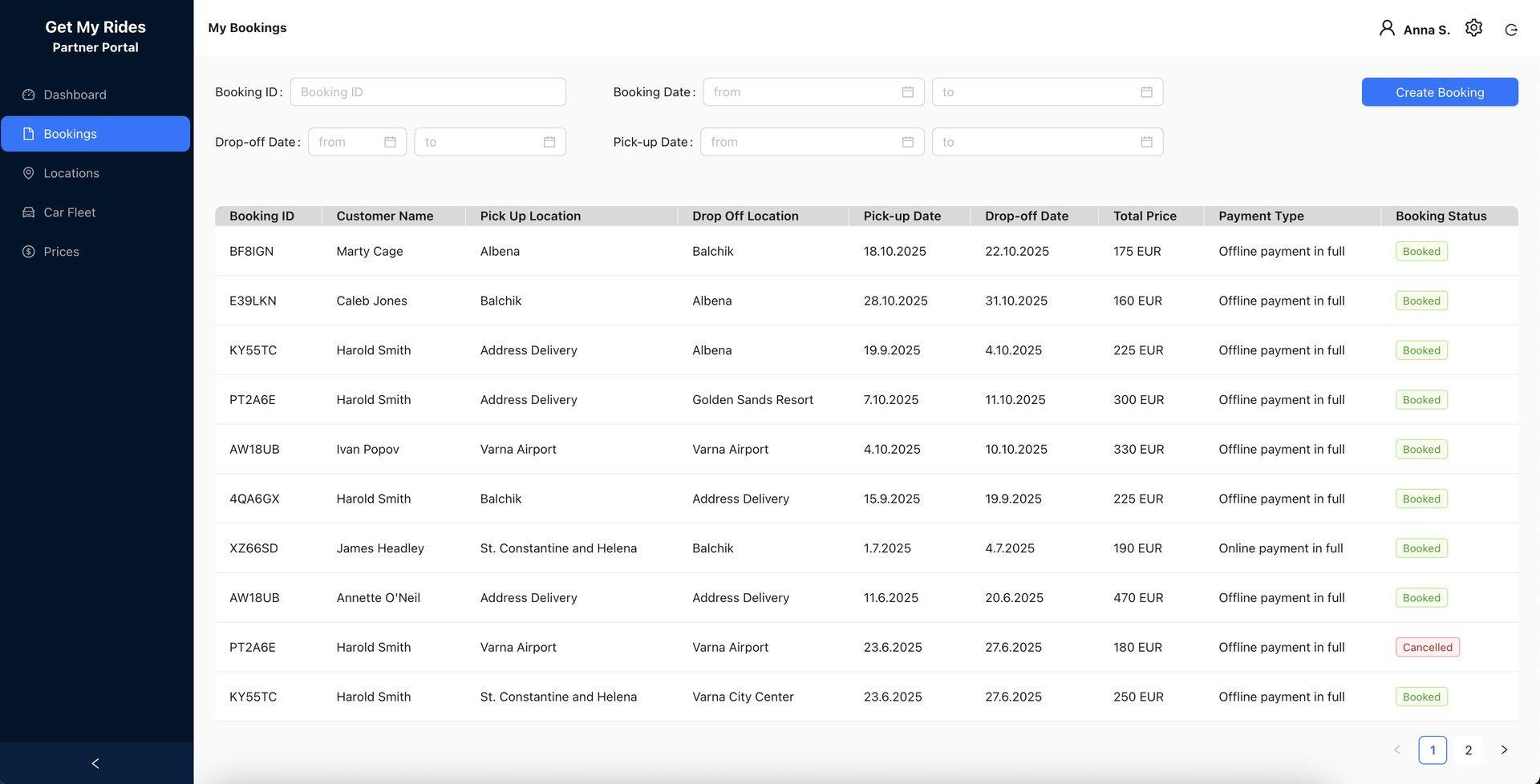1540x784 pixels.
Task: Go to Locations in sidebar
Action: coord(95,173)
